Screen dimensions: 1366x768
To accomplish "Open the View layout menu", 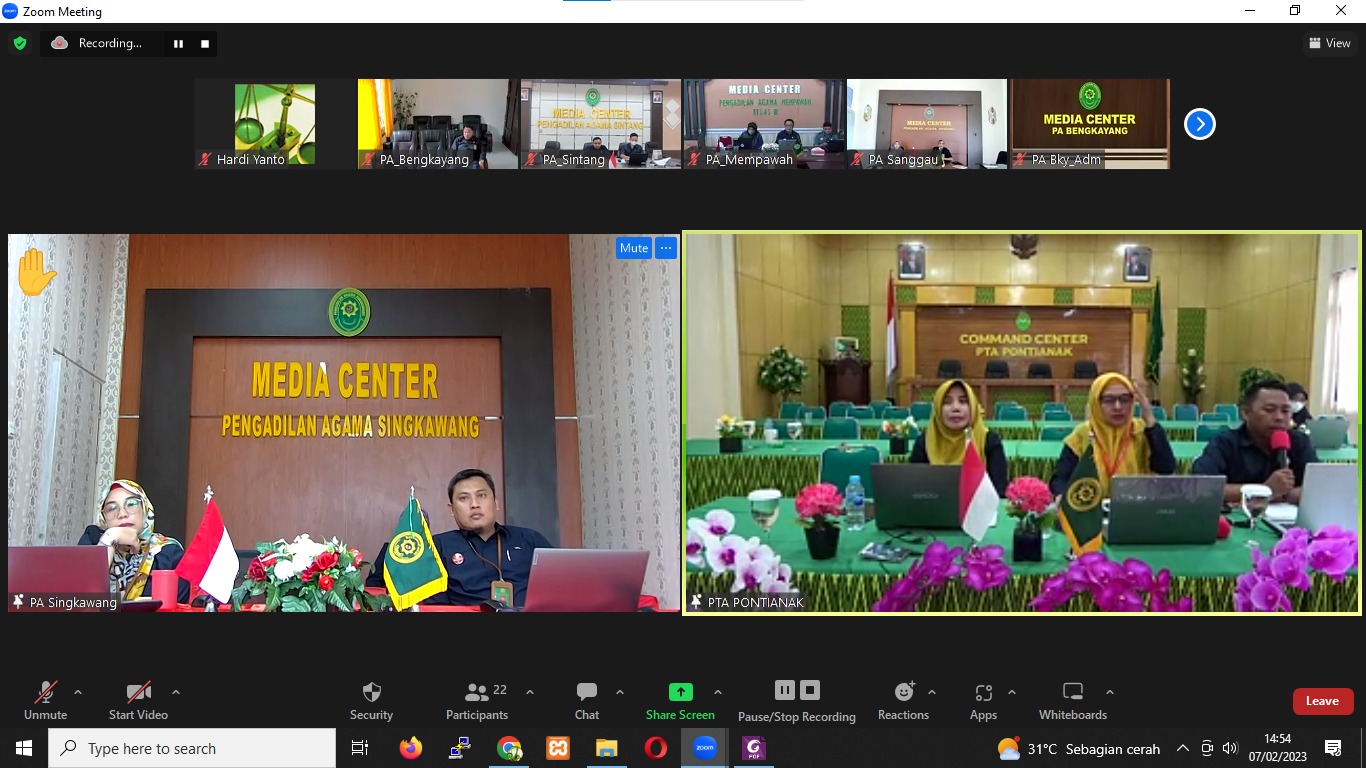I will point(1329,43).
